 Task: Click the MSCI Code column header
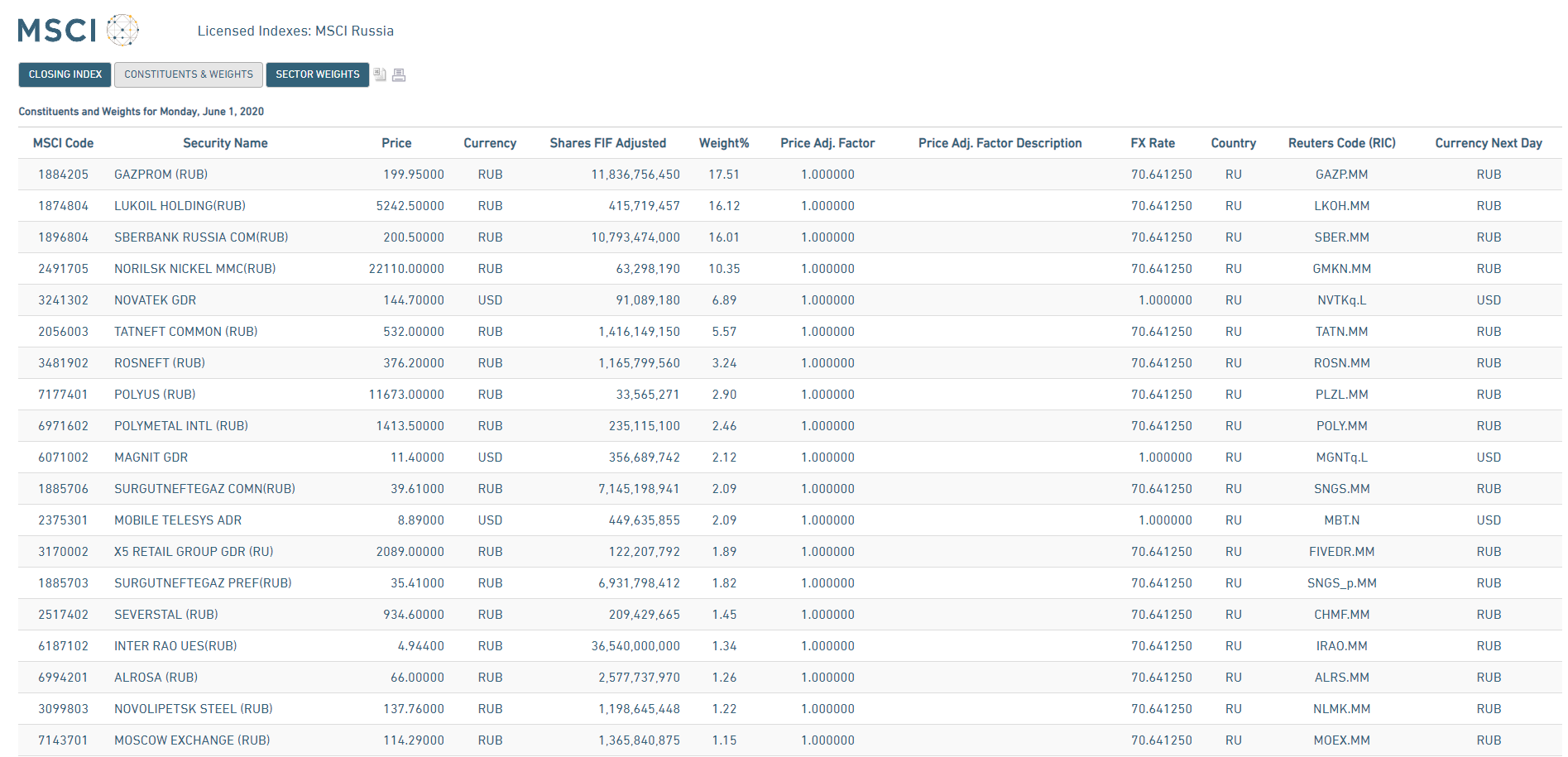63,143
